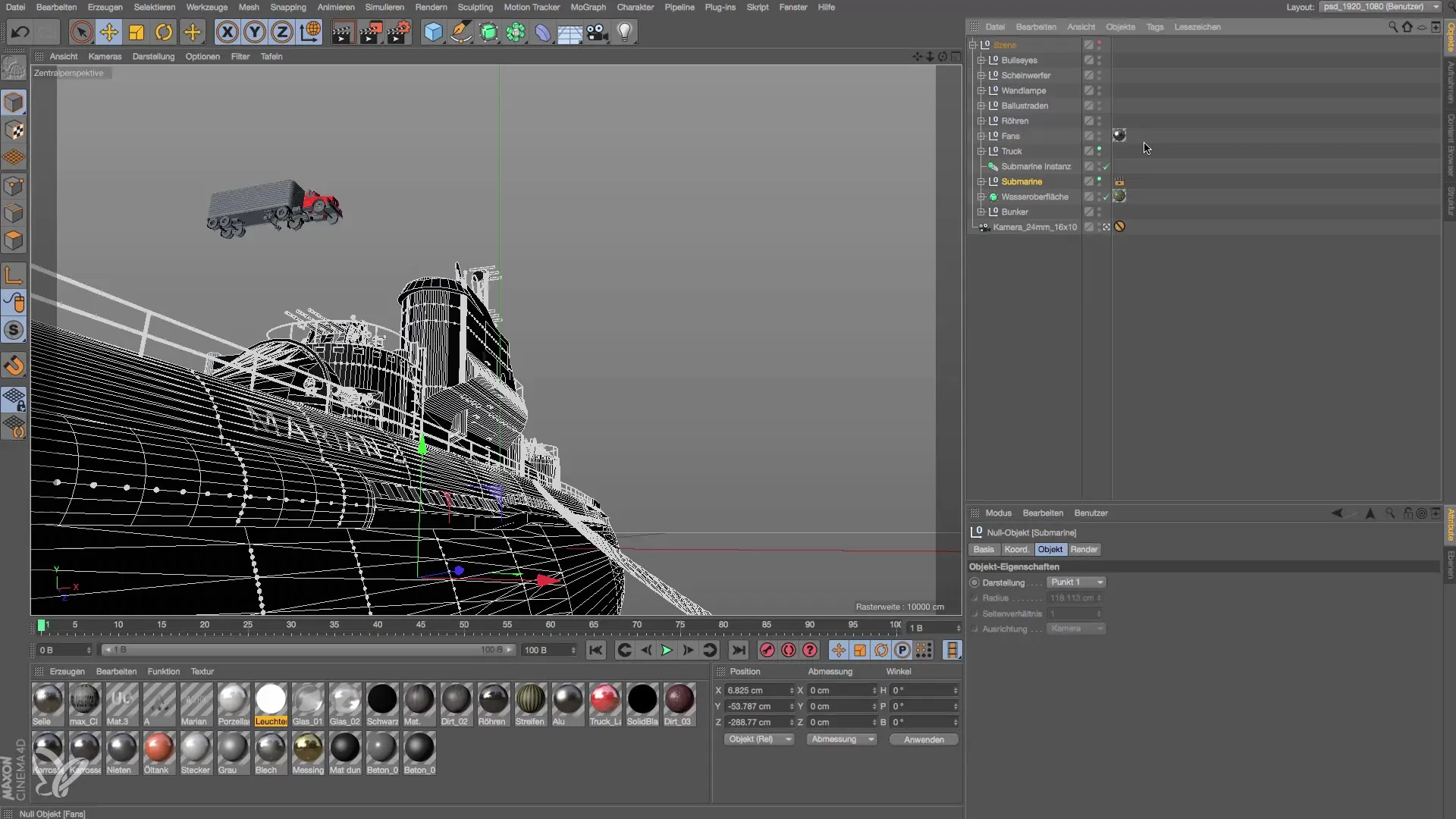Expand the Wandlampe group
Viewport: 1456px width, 819px height.
[x=981, y=90]
